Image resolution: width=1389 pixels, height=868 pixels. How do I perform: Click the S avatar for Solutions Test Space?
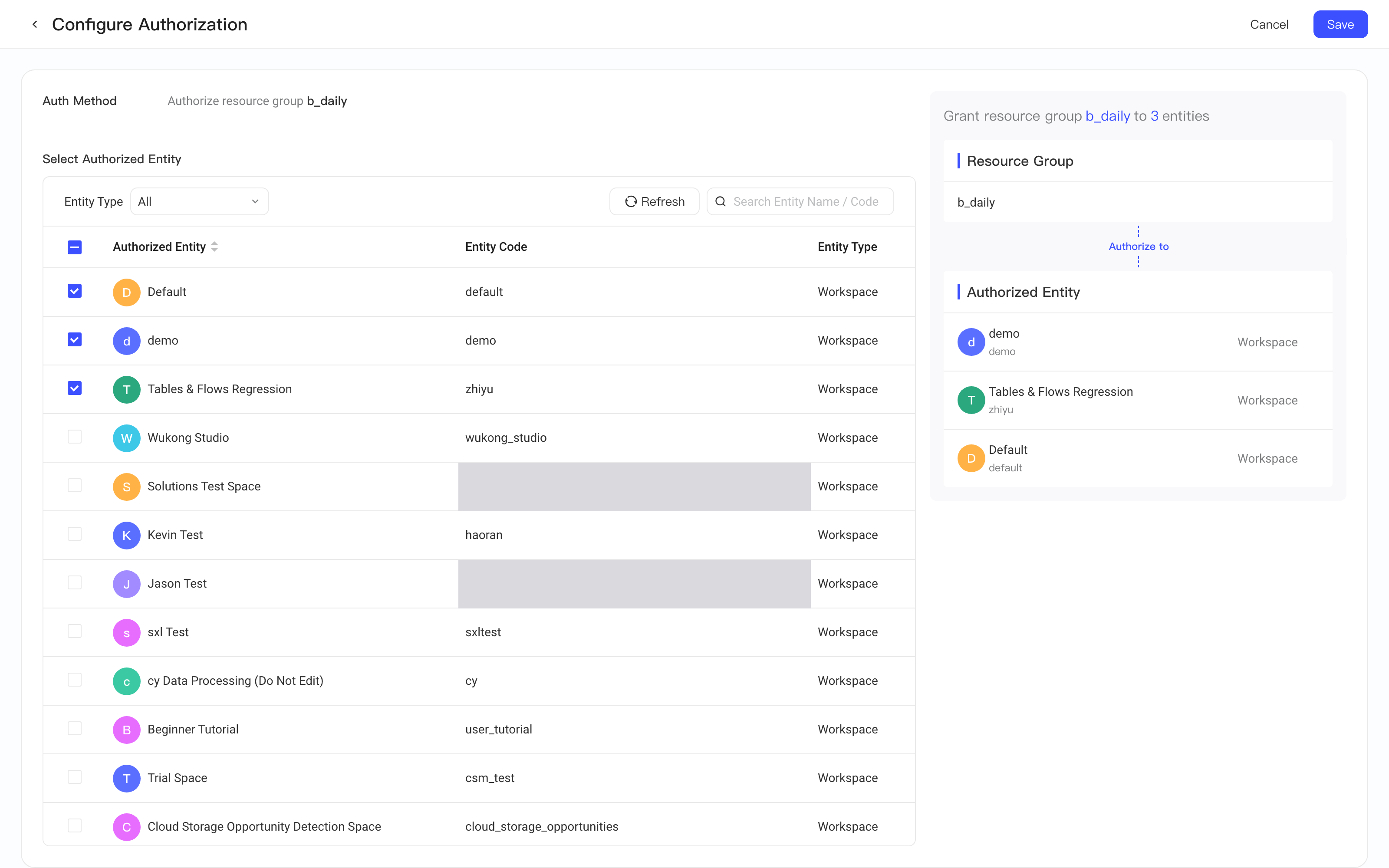[x=126, y=487]
